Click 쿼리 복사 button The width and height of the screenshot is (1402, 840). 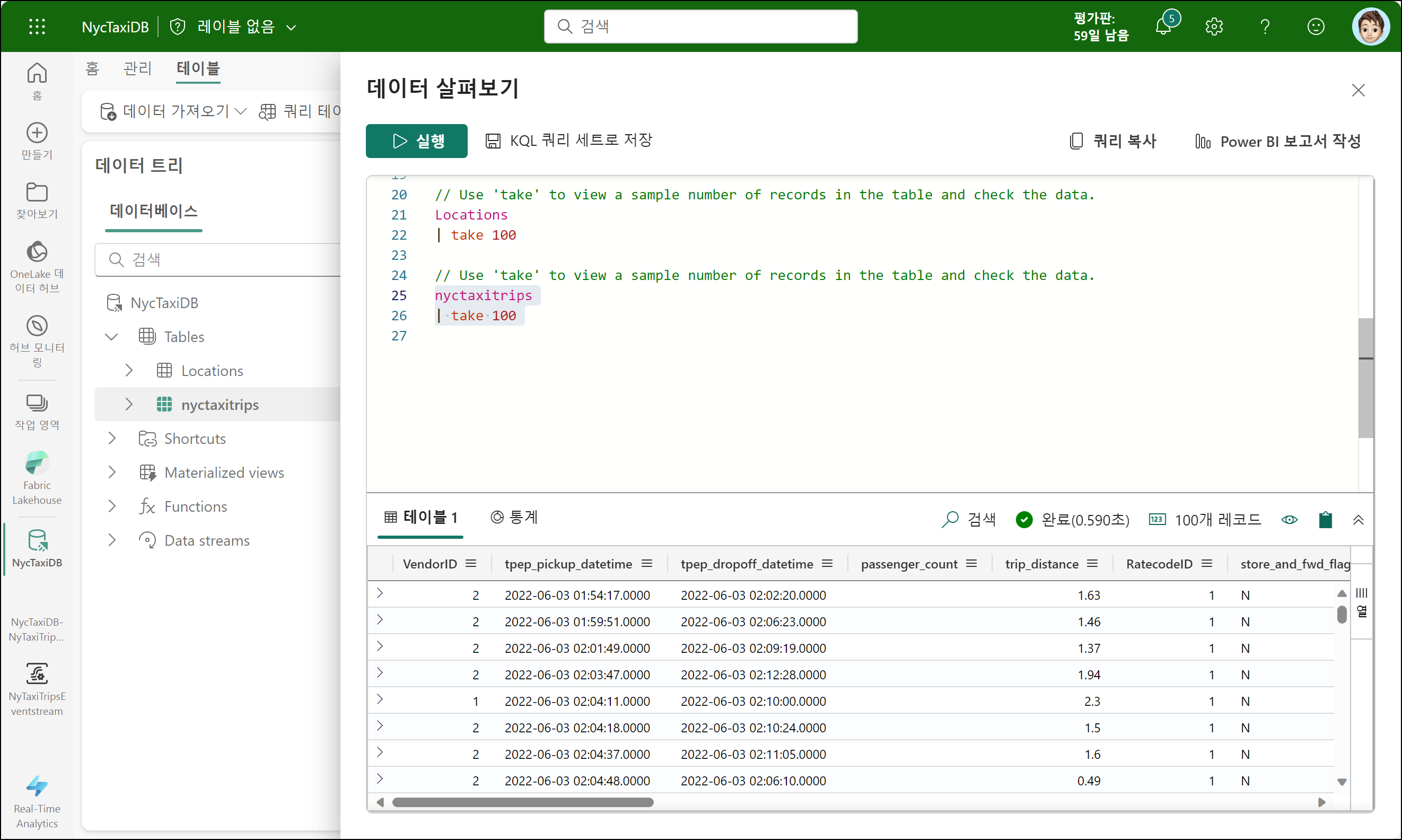[1114, 141]
